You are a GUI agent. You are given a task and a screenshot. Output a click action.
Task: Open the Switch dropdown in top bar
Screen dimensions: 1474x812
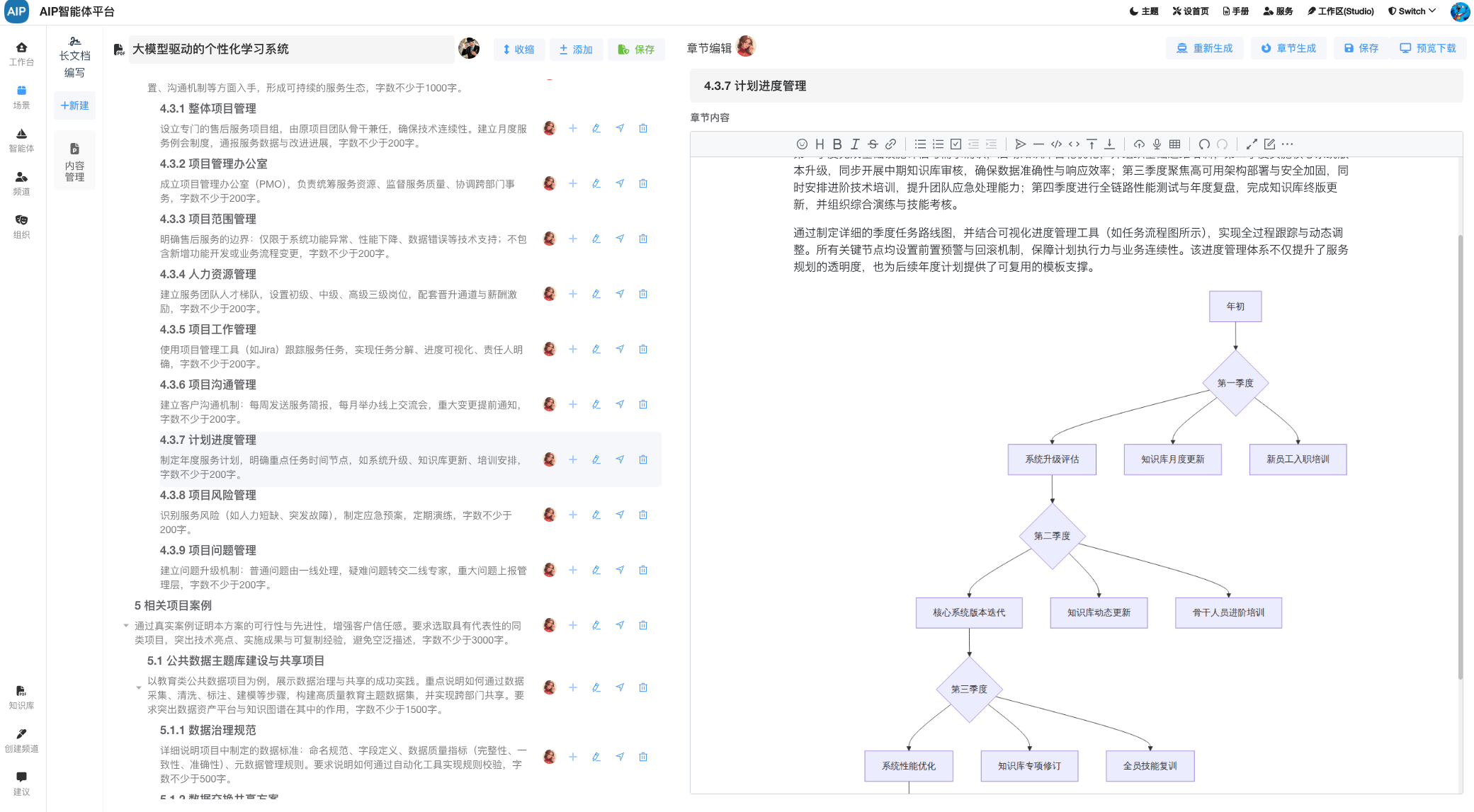coord(1412,11)
